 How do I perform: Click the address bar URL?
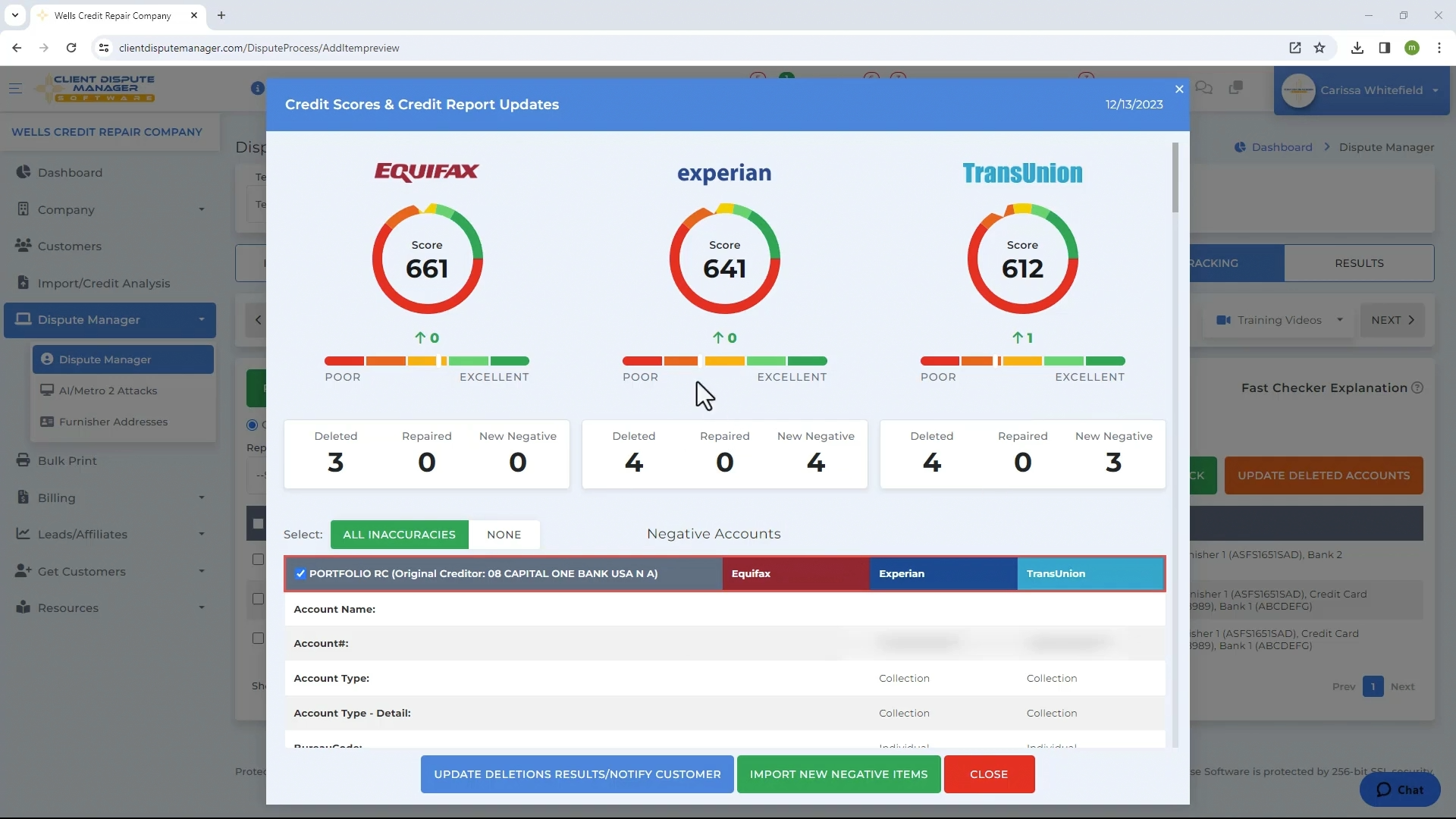tap(259, 48)
